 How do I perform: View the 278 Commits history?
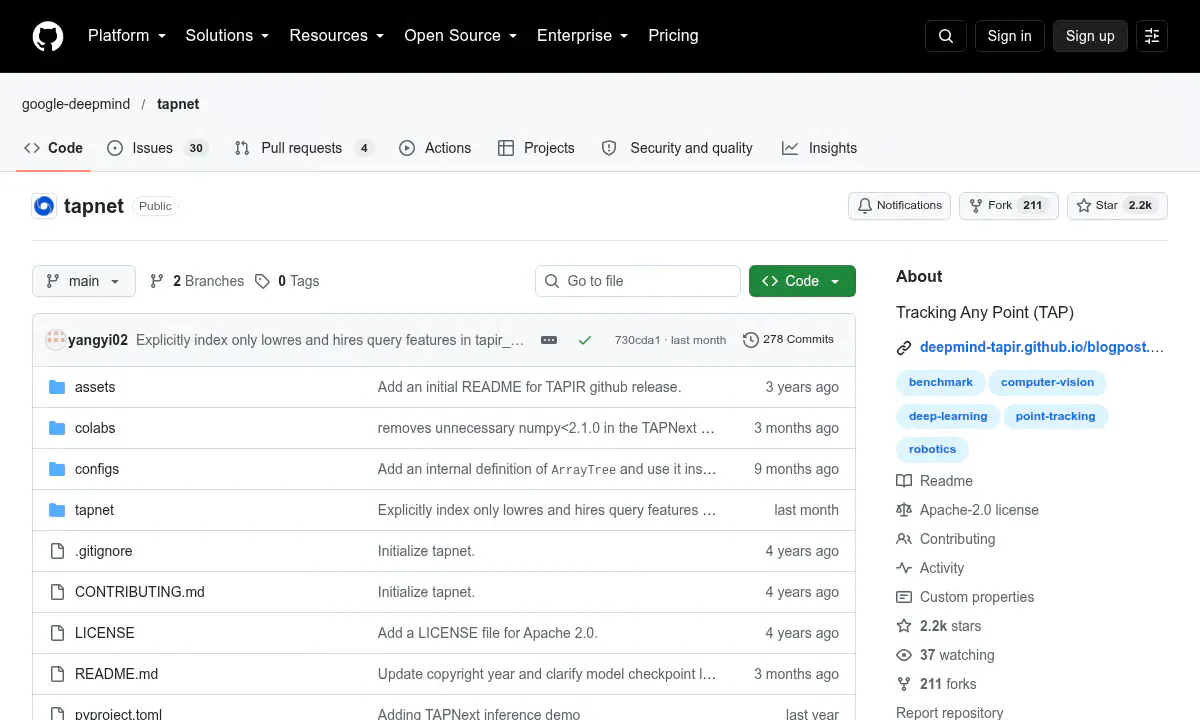[788, 340]
